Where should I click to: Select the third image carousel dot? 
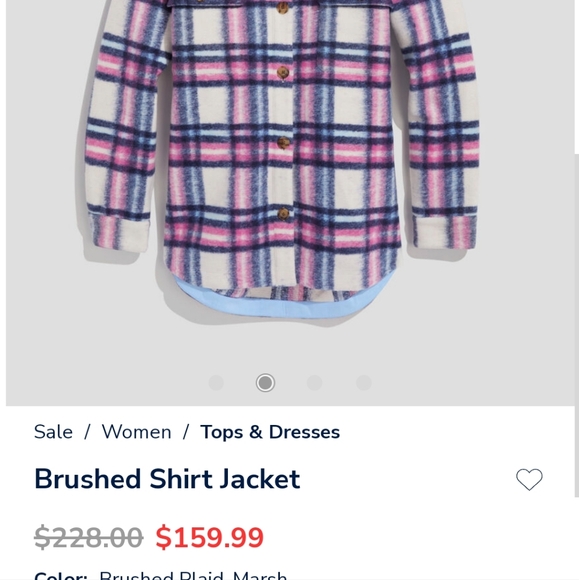(314, 382)
